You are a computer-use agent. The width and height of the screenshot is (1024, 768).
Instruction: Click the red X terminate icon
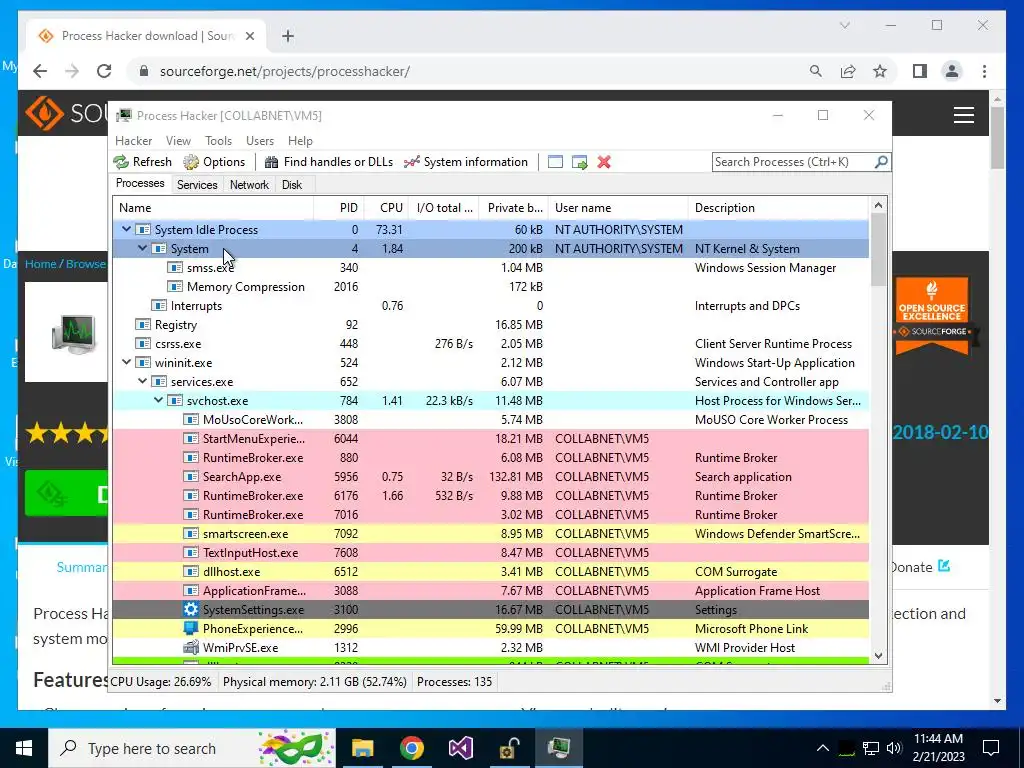tap(604, 162)
